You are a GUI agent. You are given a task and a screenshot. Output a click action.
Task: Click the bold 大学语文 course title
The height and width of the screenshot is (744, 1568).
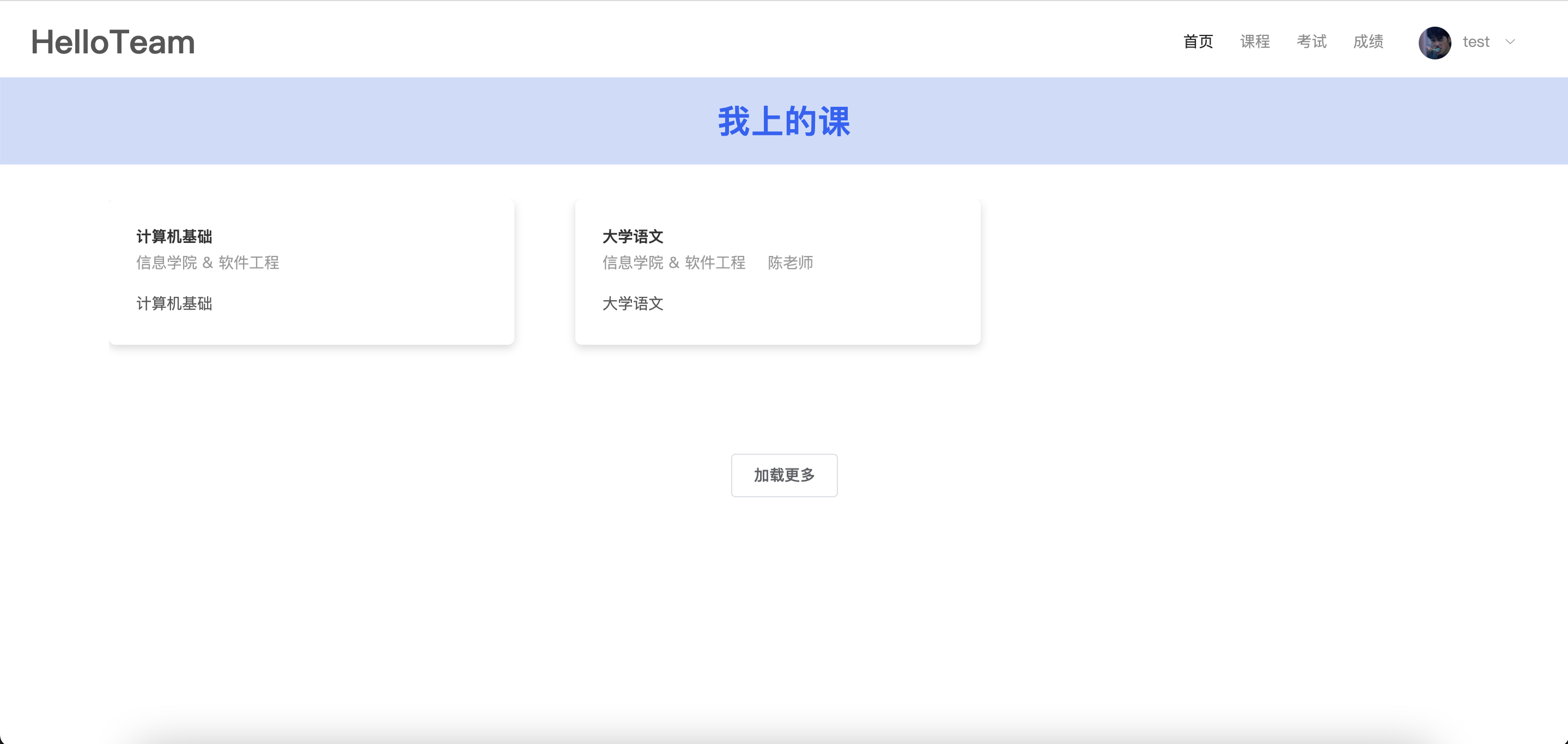tap(633, 236)
